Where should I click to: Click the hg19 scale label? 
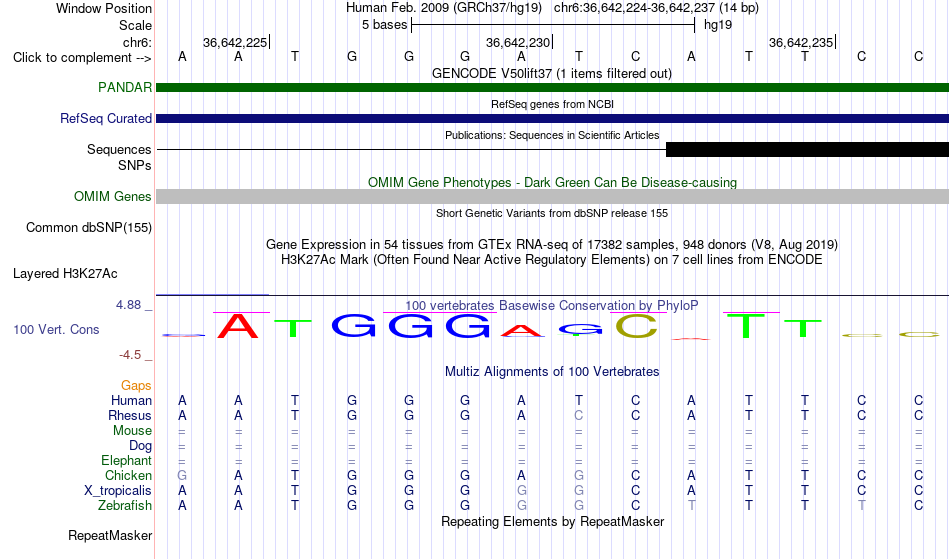717,25
